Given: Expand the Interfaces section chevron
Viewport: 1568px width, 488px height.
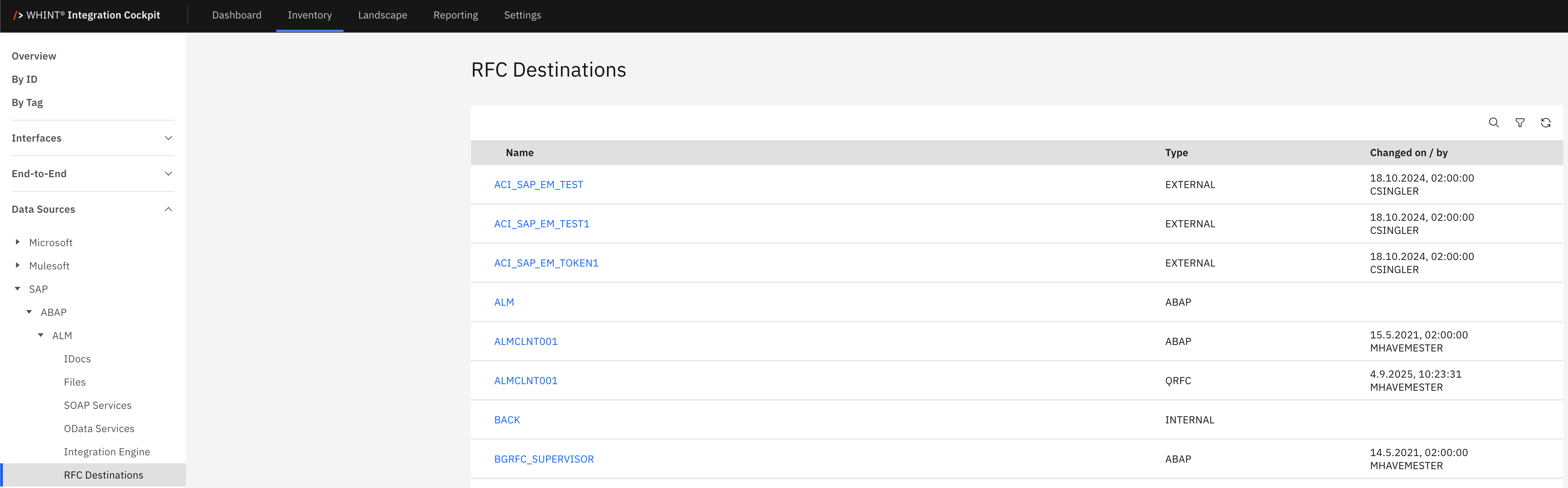Looking at the screenshot, I should point(168,138).
